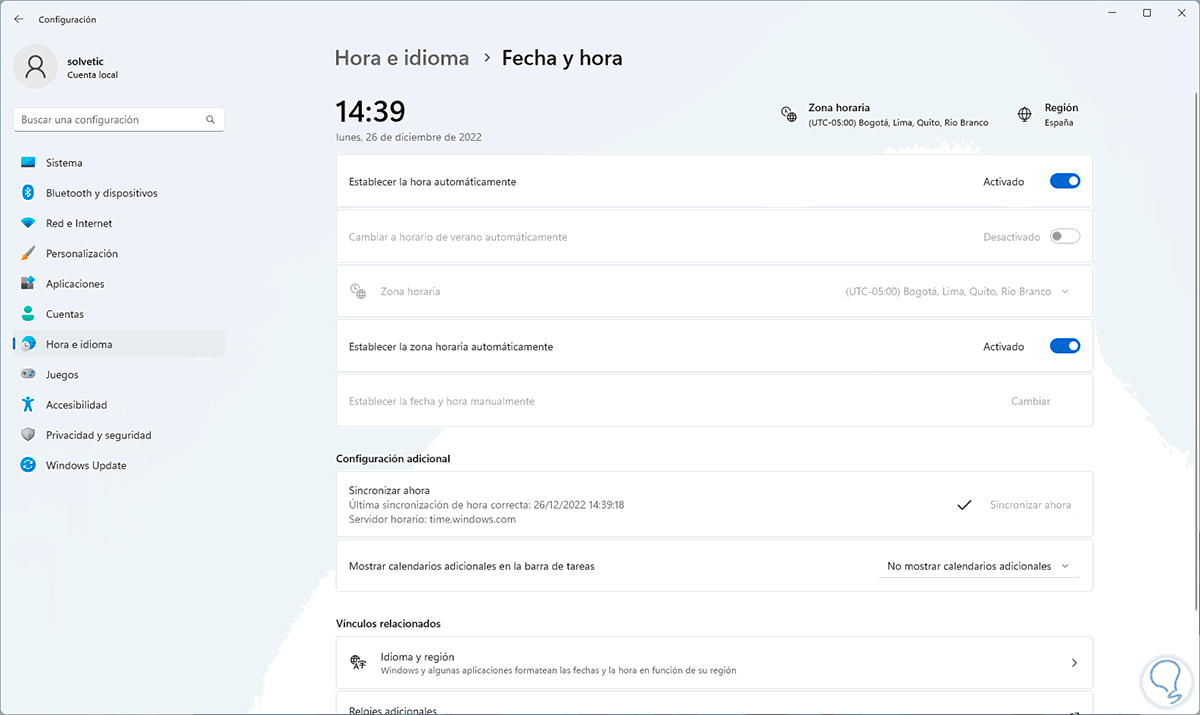Image resolution: width=1200 pixels, height=715 pixels.
Task: Navigate to Hora e idioma breadcrumb
Action: tap(401, 58)
